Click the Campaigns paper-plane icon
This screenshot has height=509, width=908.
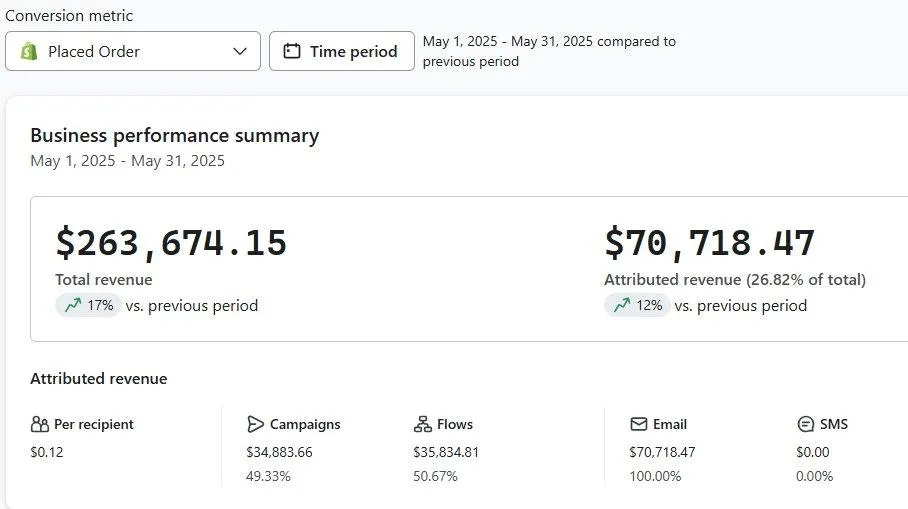coord(256,424)
